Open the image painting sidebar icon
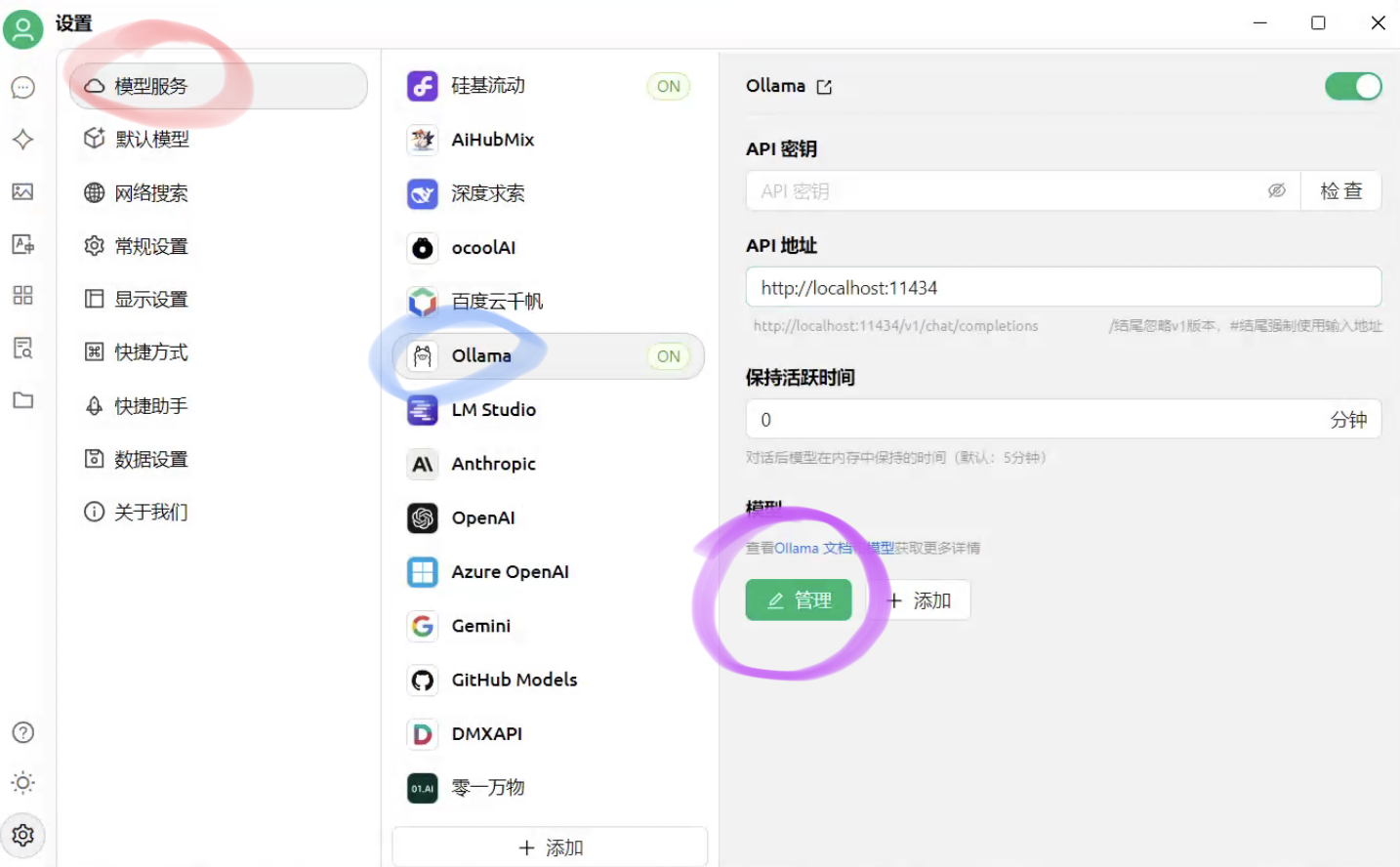The image size is (1400, 867). [23, 191]
